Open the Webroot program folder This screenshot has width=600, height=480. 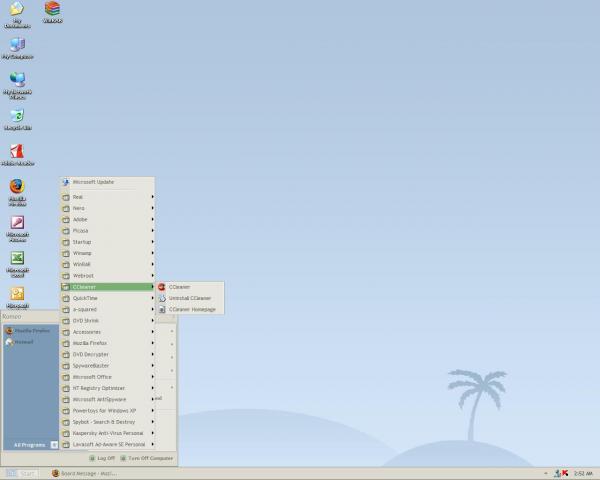click(x=108, y=276)
